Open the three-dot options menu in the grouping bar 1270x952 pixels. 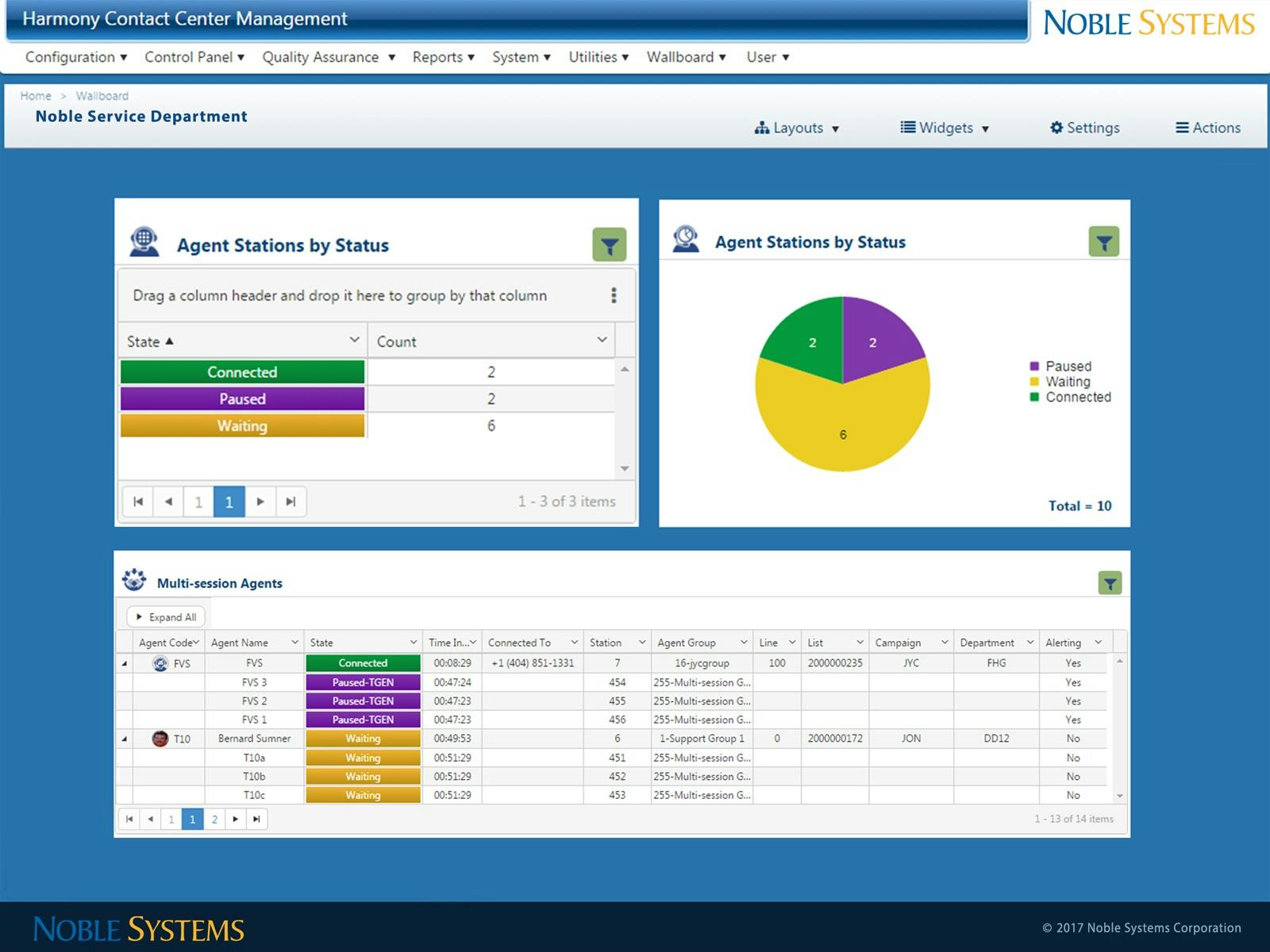tap(614, 295)
